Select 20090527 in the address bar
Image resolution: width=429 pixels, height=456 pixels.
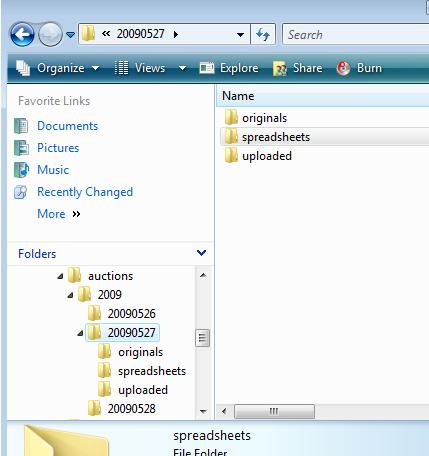140,34
